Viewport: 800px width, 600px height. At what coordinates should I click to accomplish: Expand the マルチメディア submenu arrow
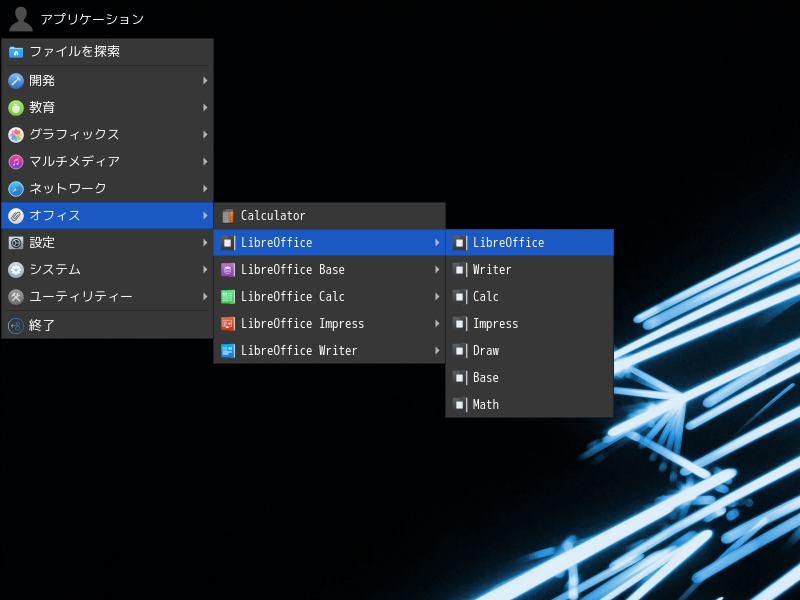coord(205,162)
